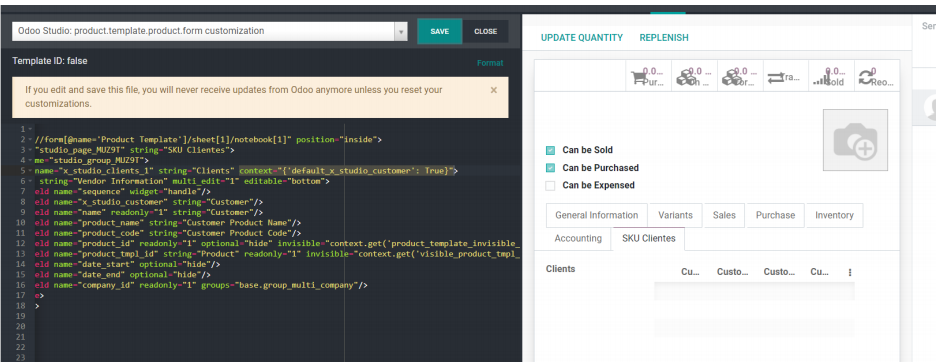The height and width of the screenshot is (362, 938).
Task: Click code line with 'date_start'
Action: pos(127,264)
